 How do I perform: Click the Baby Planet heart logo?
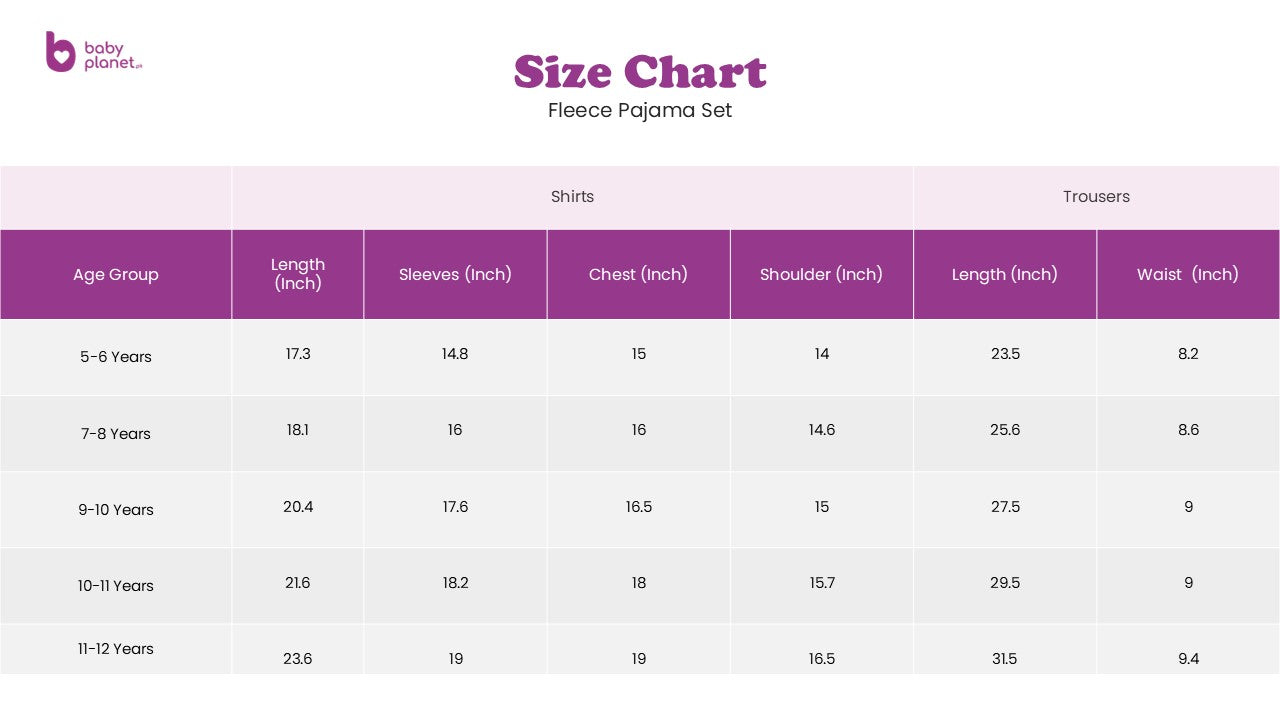[60, 52]
